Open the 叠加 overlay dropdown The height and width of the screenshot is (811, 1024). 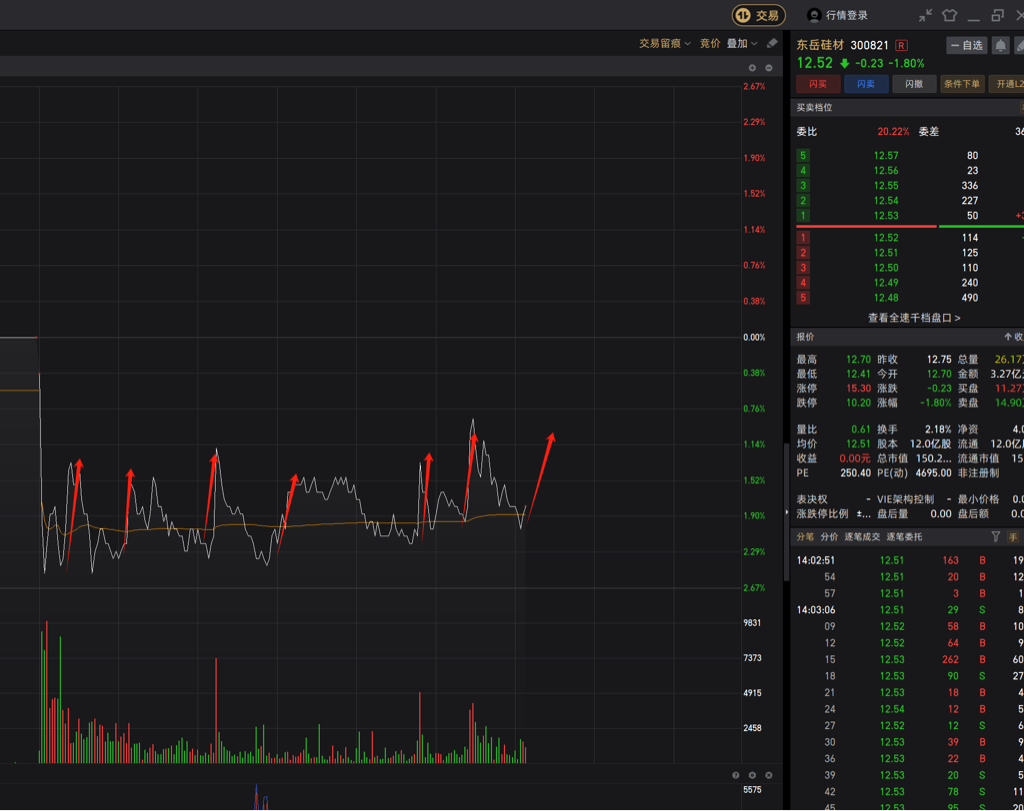[x=742, y=44]
